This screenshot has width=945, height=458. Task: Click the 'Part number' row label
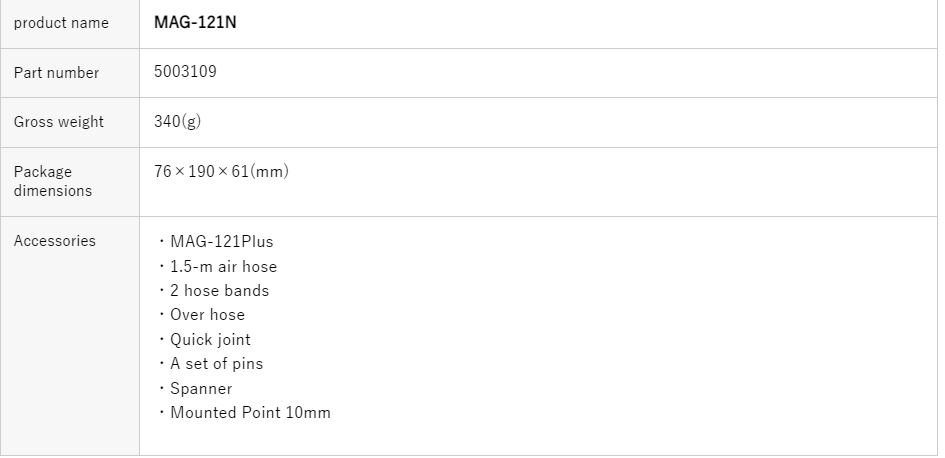56,73
